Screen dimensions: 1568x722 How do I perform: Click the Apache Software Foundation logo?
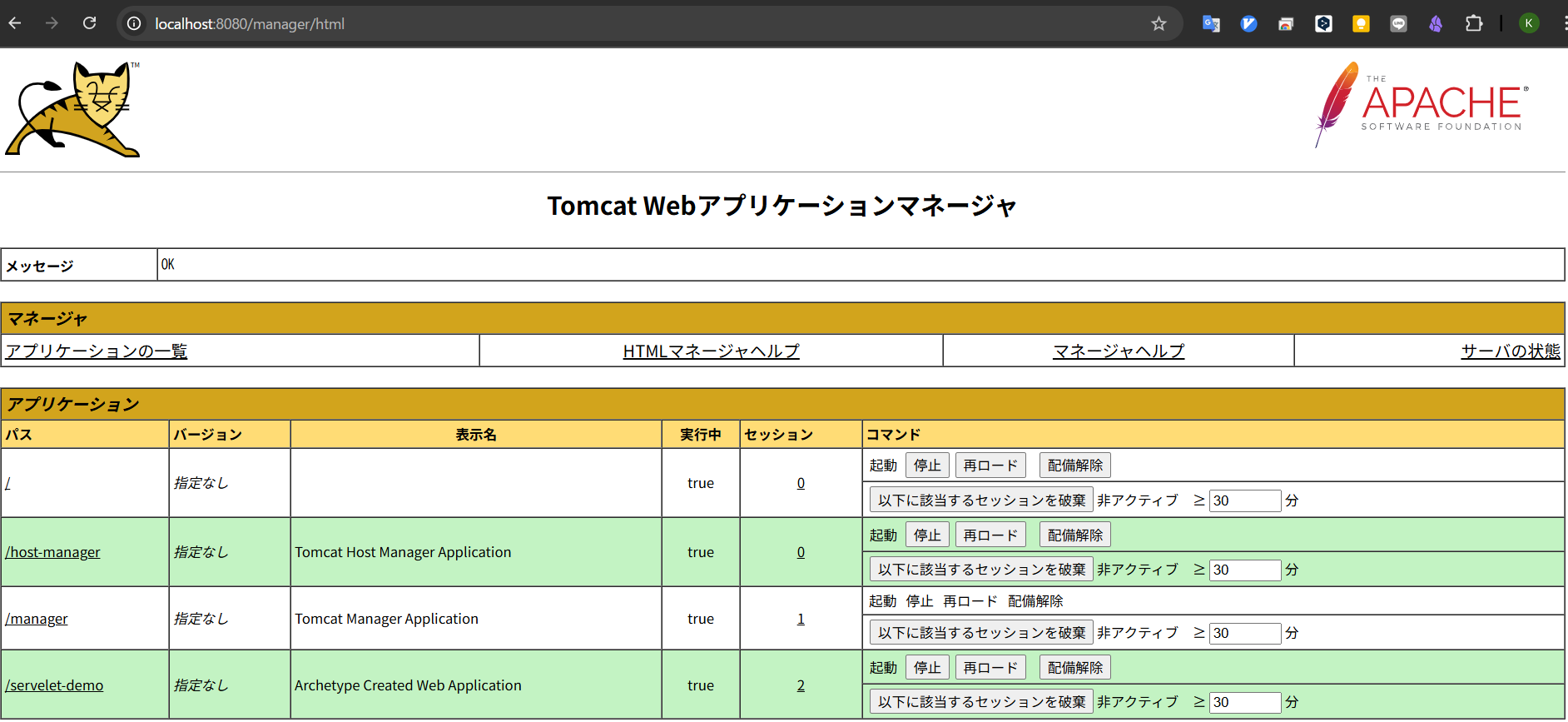tap(1422, 106)
